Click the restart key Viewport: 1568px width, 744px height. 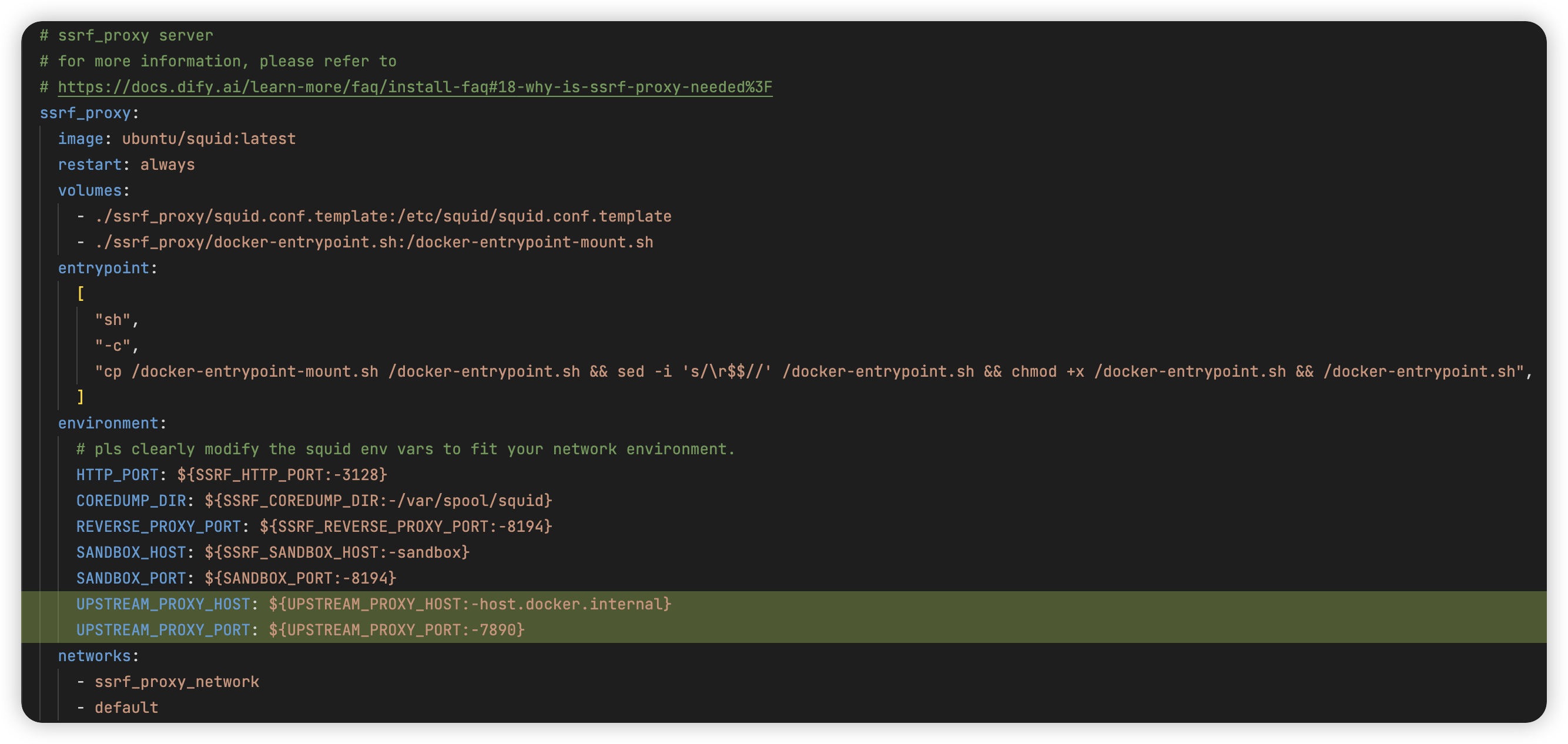point(89,165)
